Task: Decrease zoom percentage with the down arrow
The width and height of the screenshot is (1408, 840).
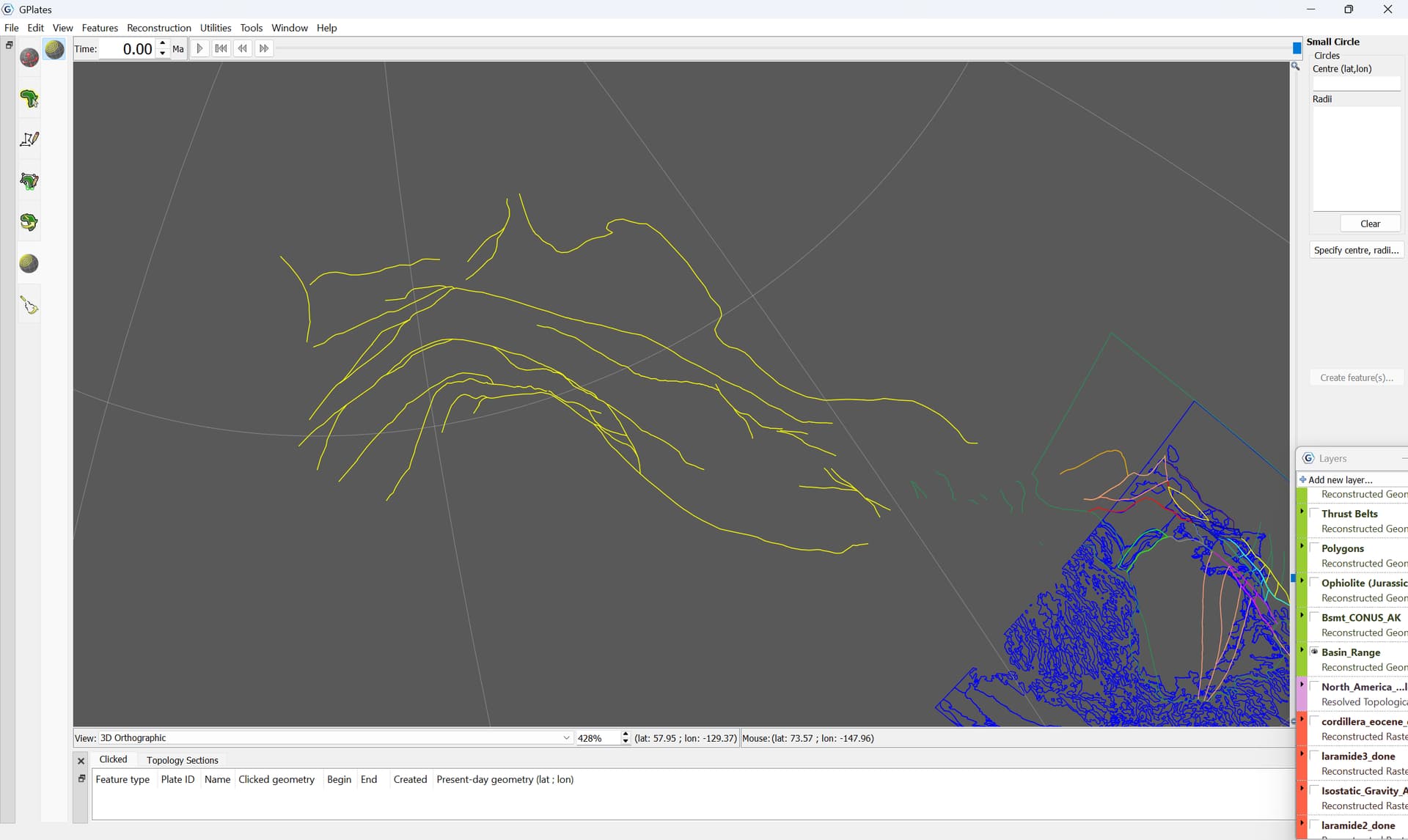Action: pos(626,742)
